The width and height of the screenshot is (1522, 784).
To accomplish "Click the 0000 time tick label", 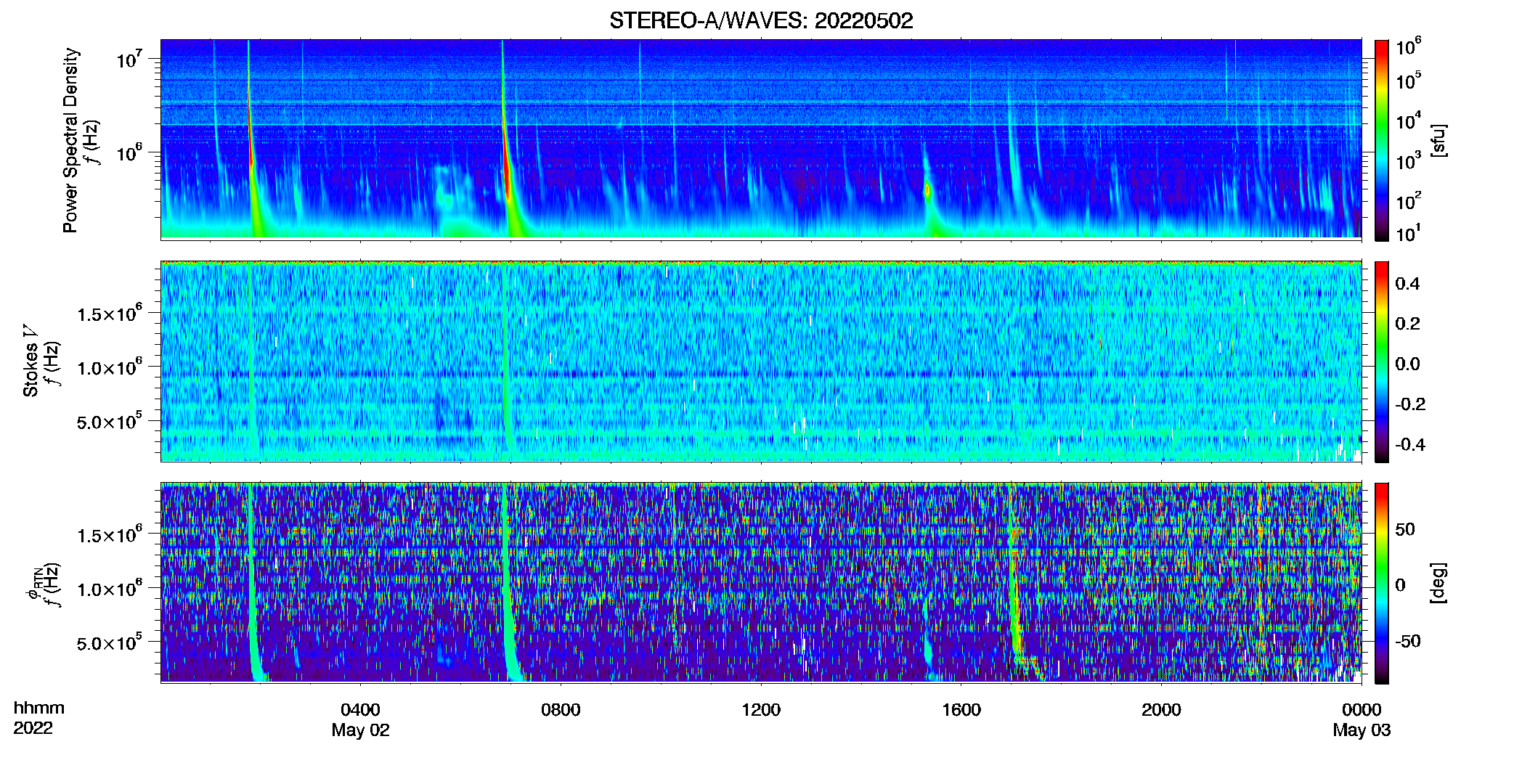I will click(x=1362, y=709).
